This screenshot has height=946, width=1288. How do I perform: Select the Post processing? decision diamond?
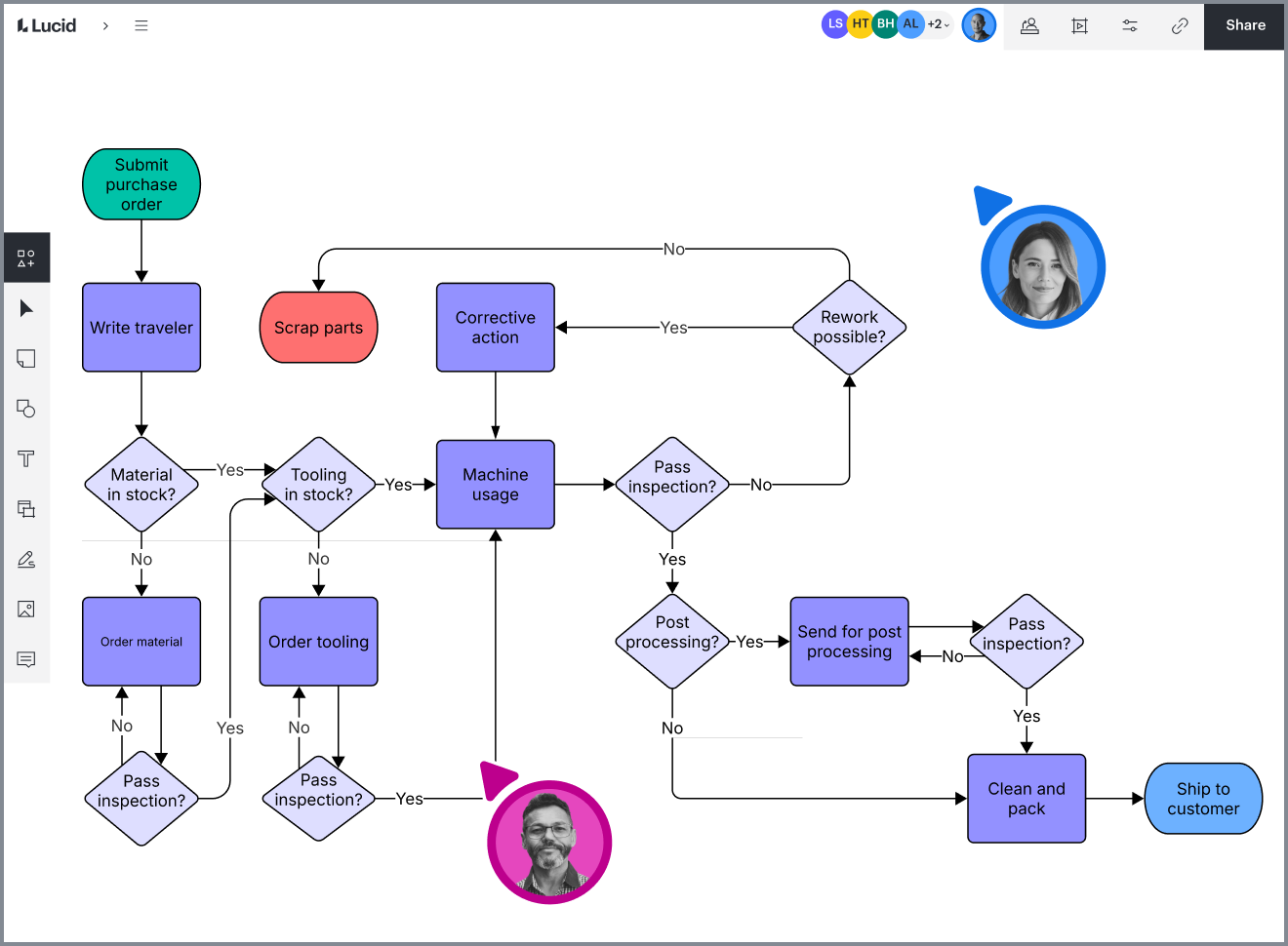pyautogui.click(x=672, y=642)
